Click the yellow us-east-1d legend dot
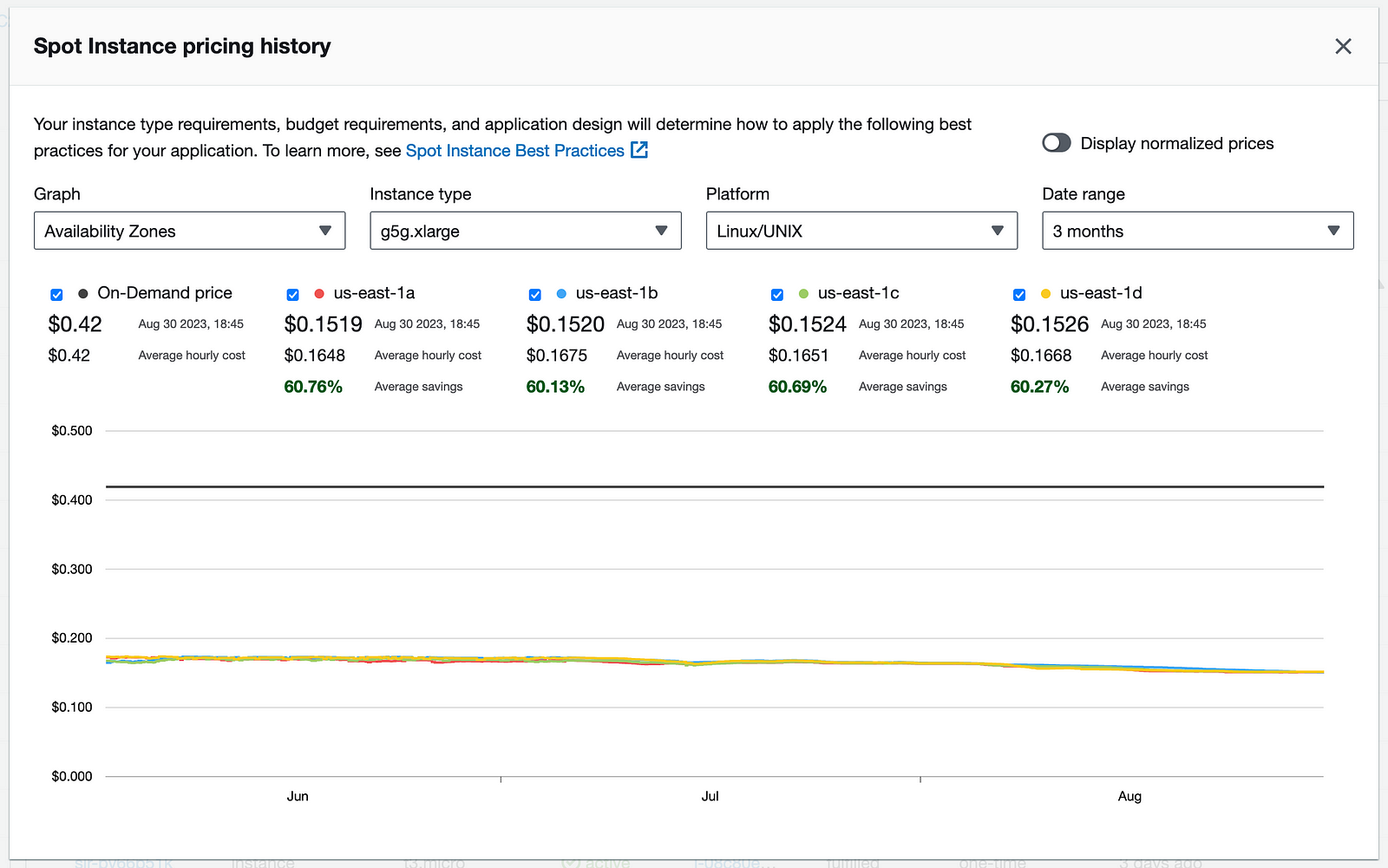This screenshot has width=1388, height=868. tap(1045, 294)
